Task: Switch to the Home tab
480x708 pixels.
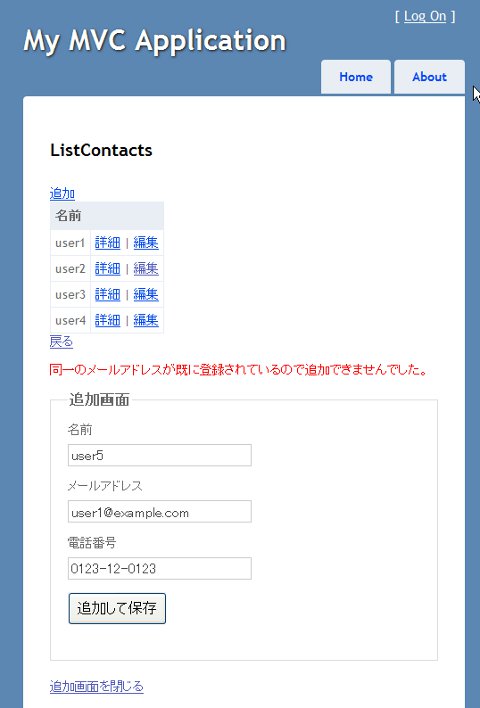Action: pos(356,77)
